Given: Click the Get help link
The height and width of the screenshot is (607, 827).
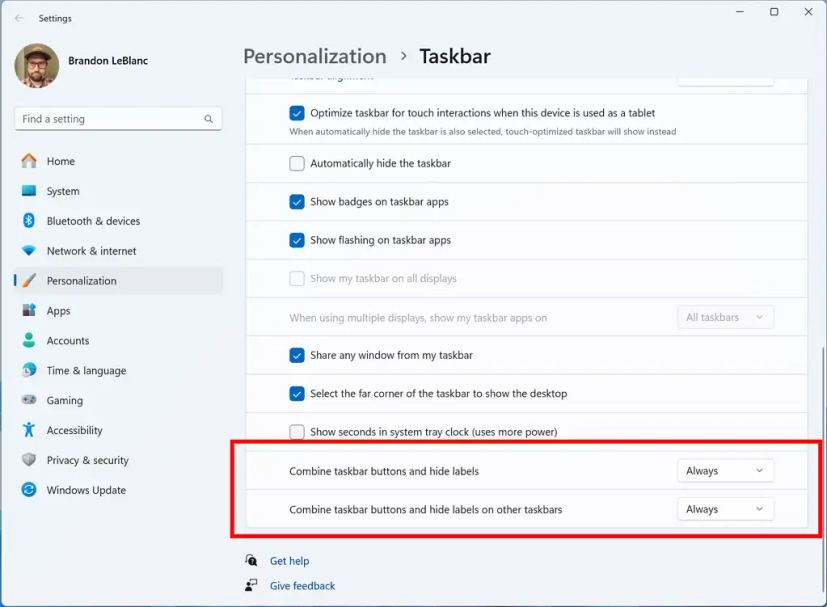Looking at the screenshot, I should (289, 561).
